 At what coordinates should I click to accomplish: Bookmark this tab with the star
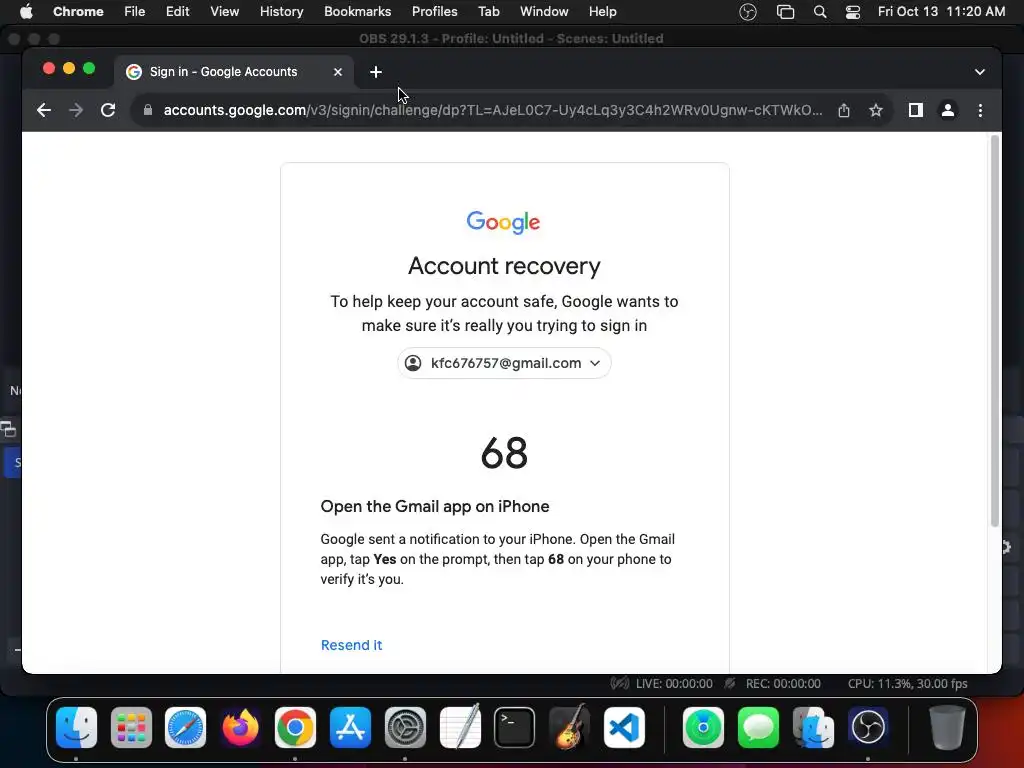tap(876, 110)
